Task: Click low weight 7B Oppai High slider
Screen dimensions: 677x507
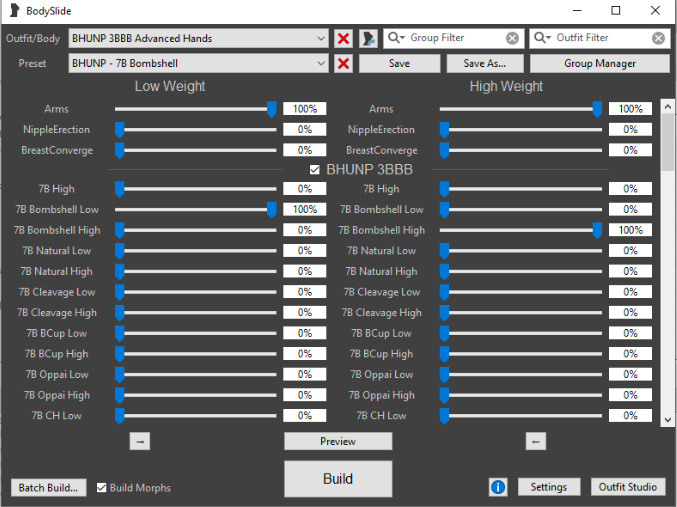Action: coord(196,395)
